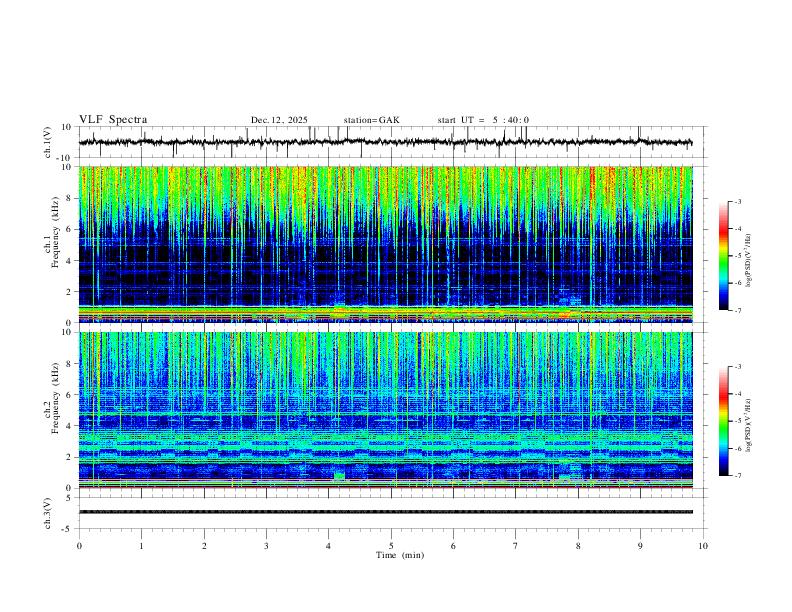The width and height of the screenshot is (792, 612).
Task: Click the 'ch.1(V)' axis label
Action: pyautogui.click(x=48, y=142)
